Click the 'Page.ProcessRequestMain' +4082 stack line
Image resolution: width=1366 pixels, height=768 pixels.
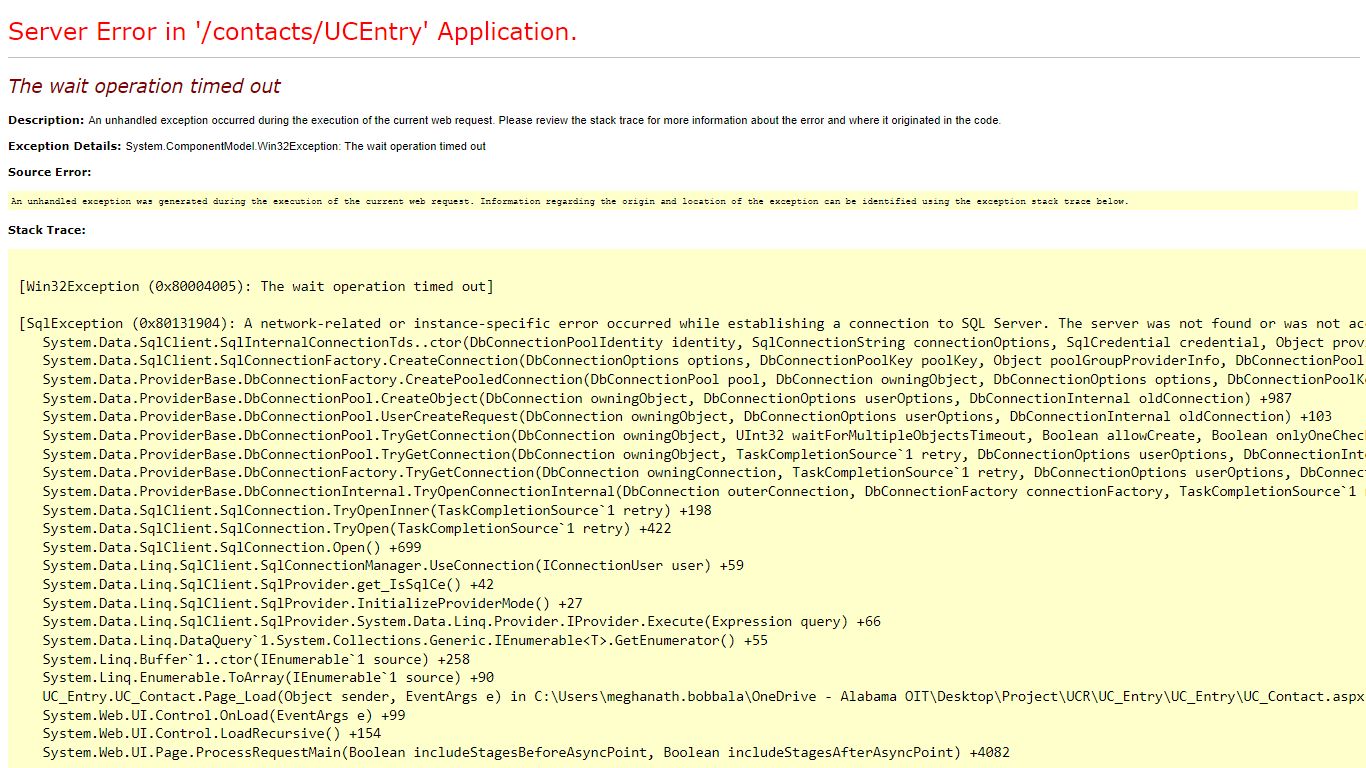tap(526, 753)
